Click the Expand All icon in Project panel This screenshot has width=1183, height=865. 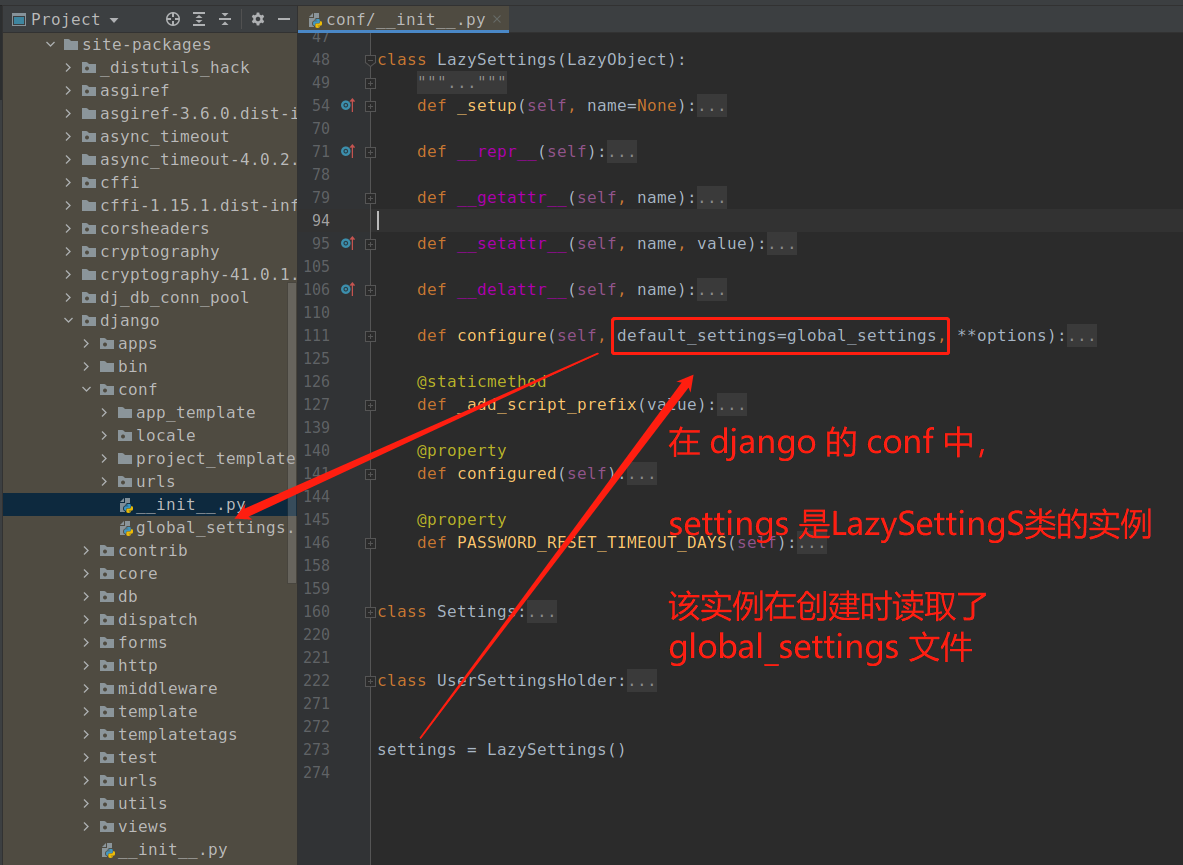pyautogui.click(x=199, y=19)
